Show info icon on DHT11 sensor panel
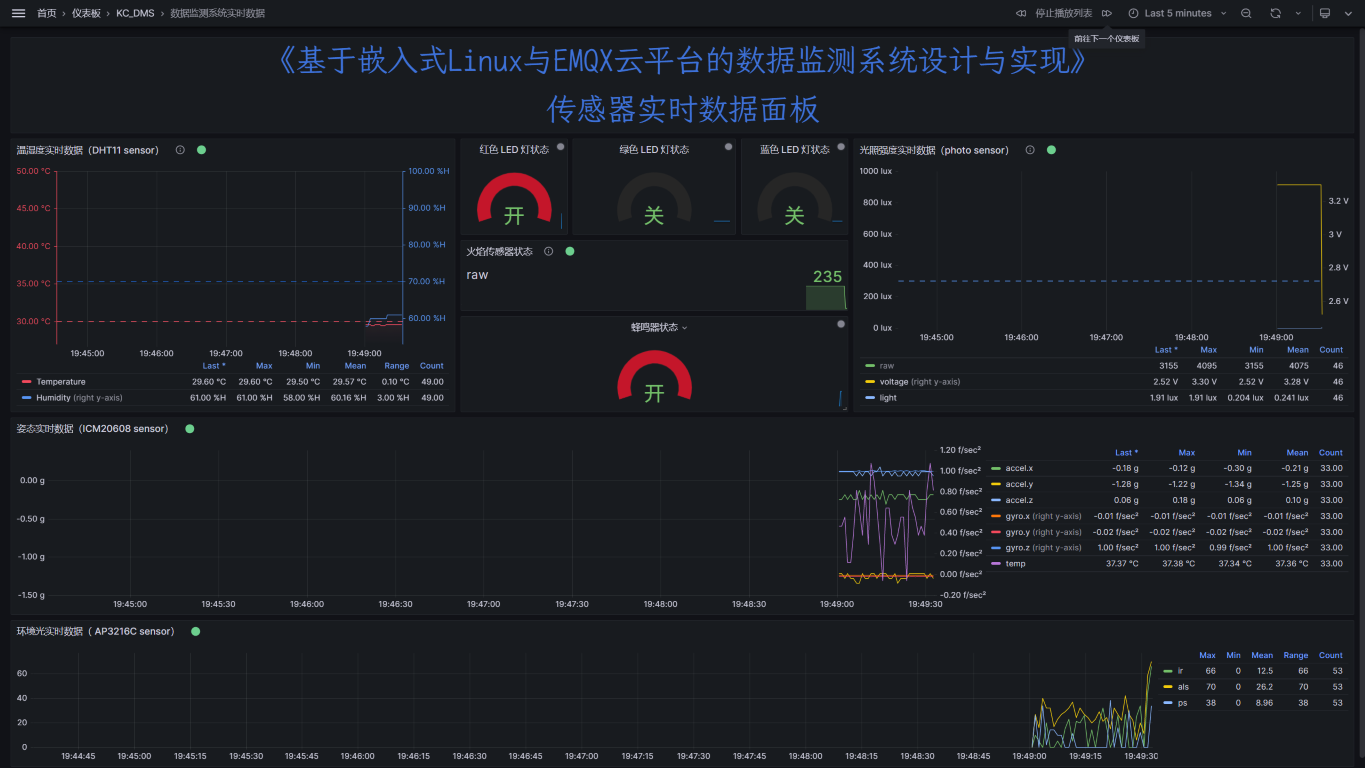This screenshot has height=768, width=1365. (x=180, y=150)
